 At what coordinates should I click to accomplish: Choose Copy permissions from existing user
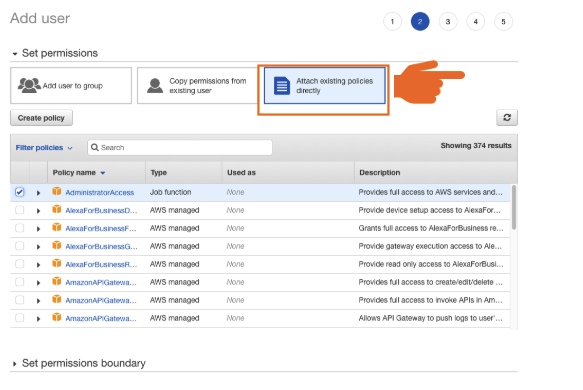(x=197, y=86)
